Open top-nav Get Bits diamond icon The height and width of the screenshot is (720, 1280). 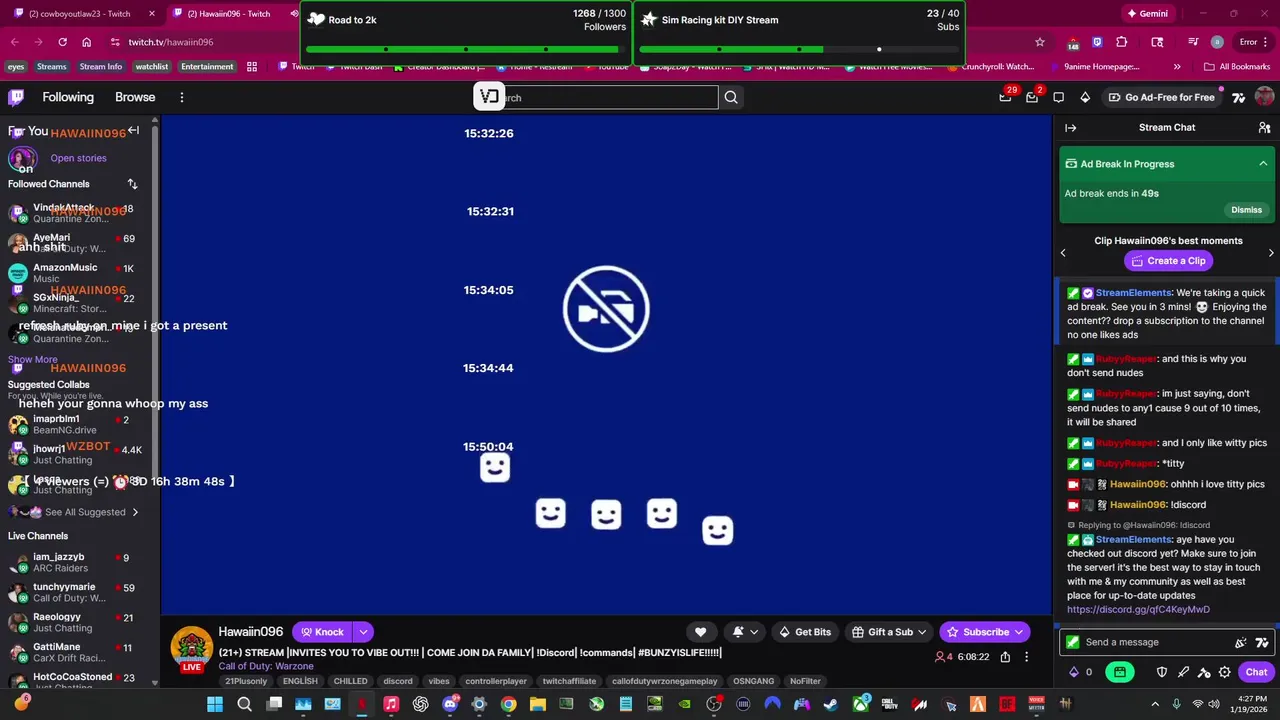[1085, 97]
